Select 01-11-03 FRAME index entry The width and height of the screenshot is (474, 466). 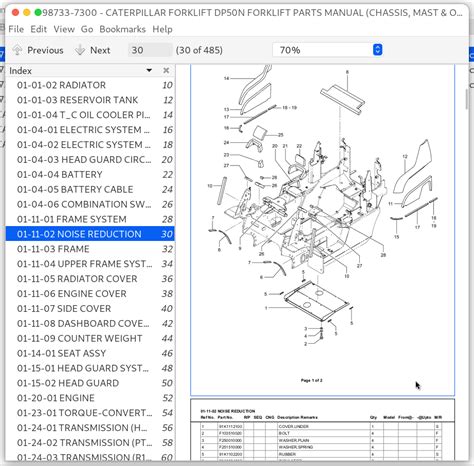pyautogui.click(x=90, y=249)
